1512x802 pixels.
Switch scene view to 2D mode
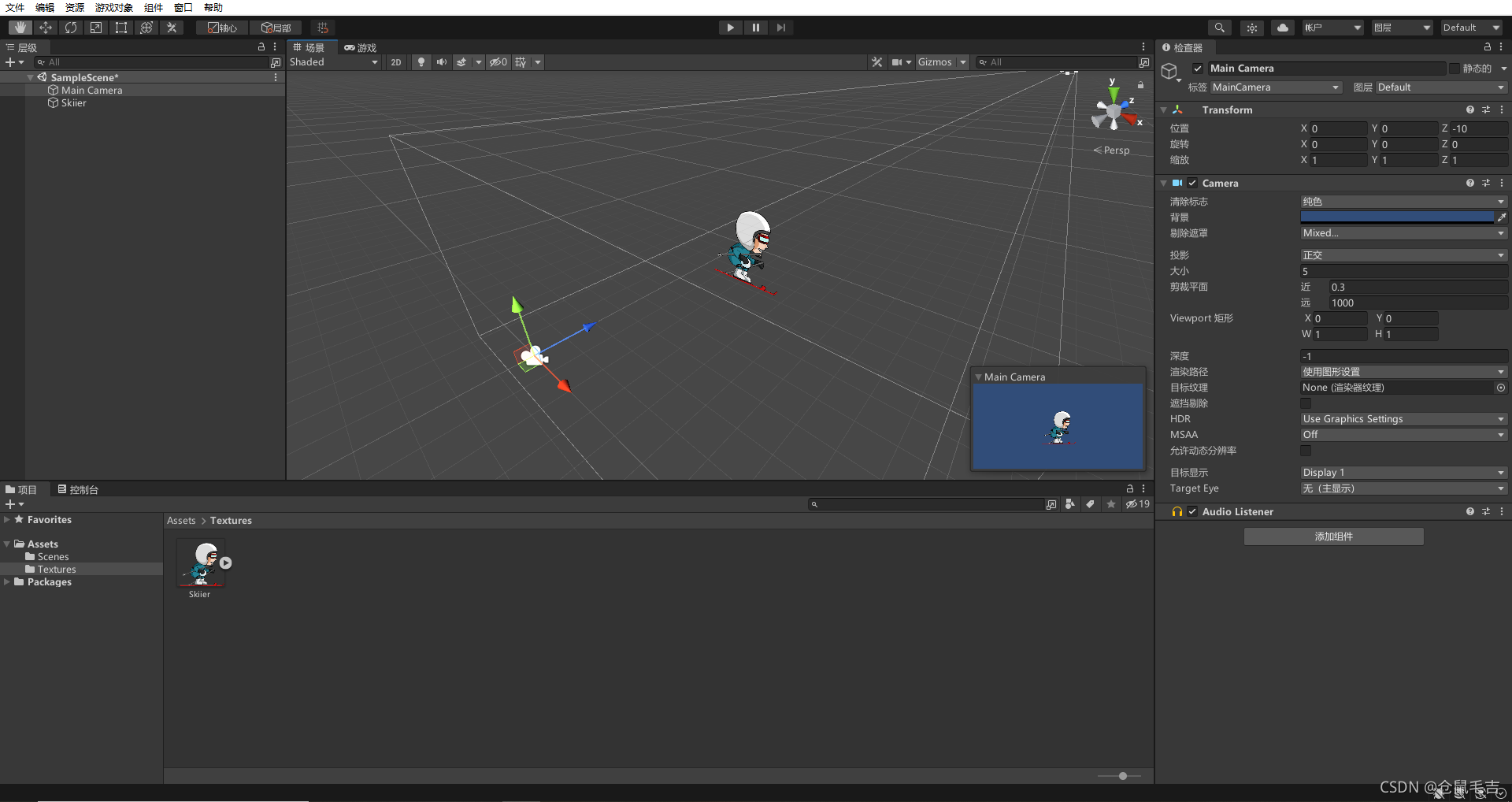click(x=395, y=62)
